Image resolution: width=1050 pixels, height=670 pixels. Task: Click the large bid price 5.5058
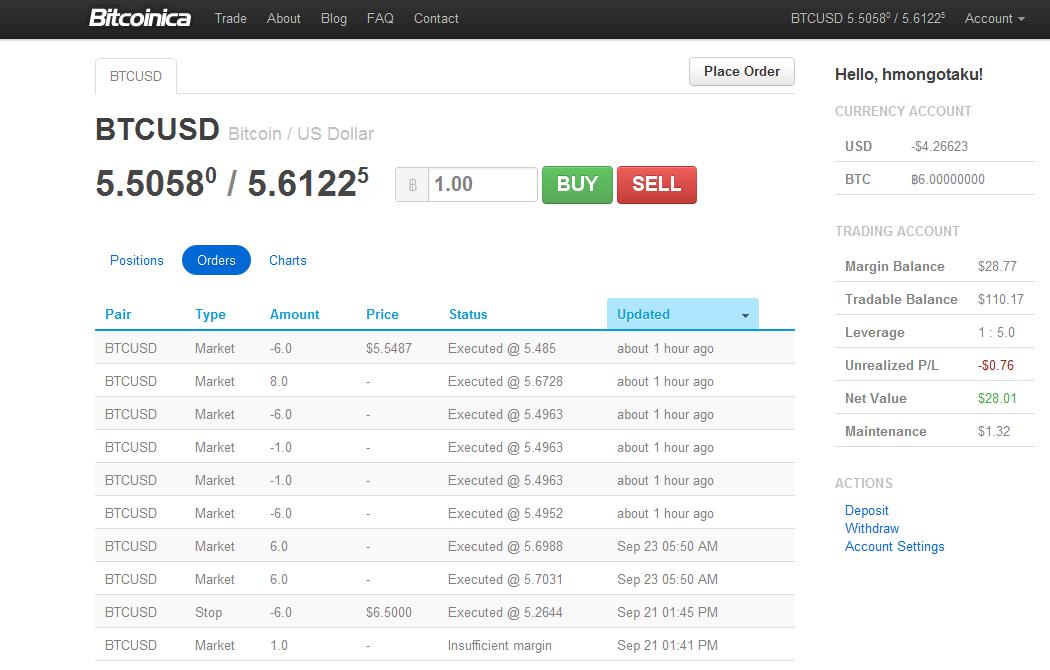(x=156, y=183)
